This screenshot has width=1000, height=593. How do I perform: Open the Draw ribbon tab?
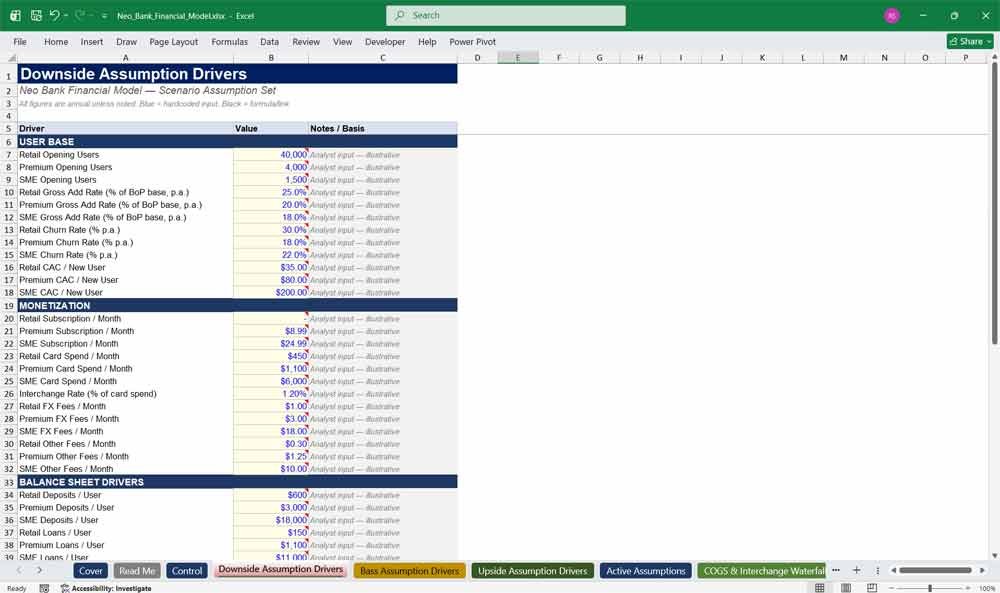click(x=126, y=41)
